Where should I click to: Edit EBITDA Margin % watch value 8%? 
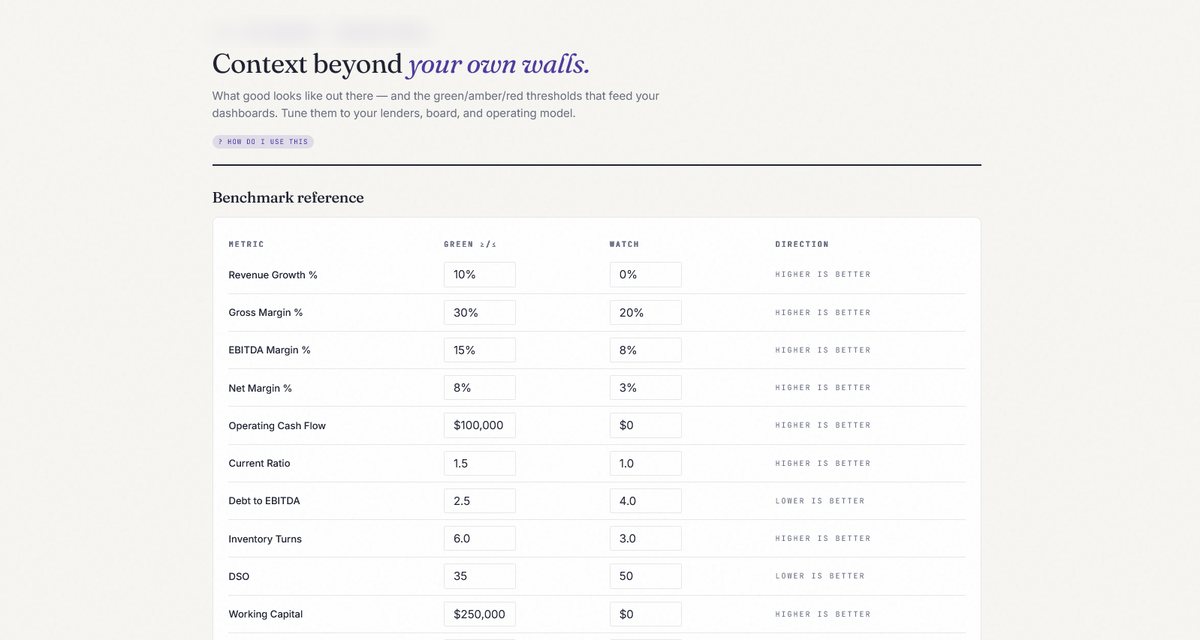[646, 350]
